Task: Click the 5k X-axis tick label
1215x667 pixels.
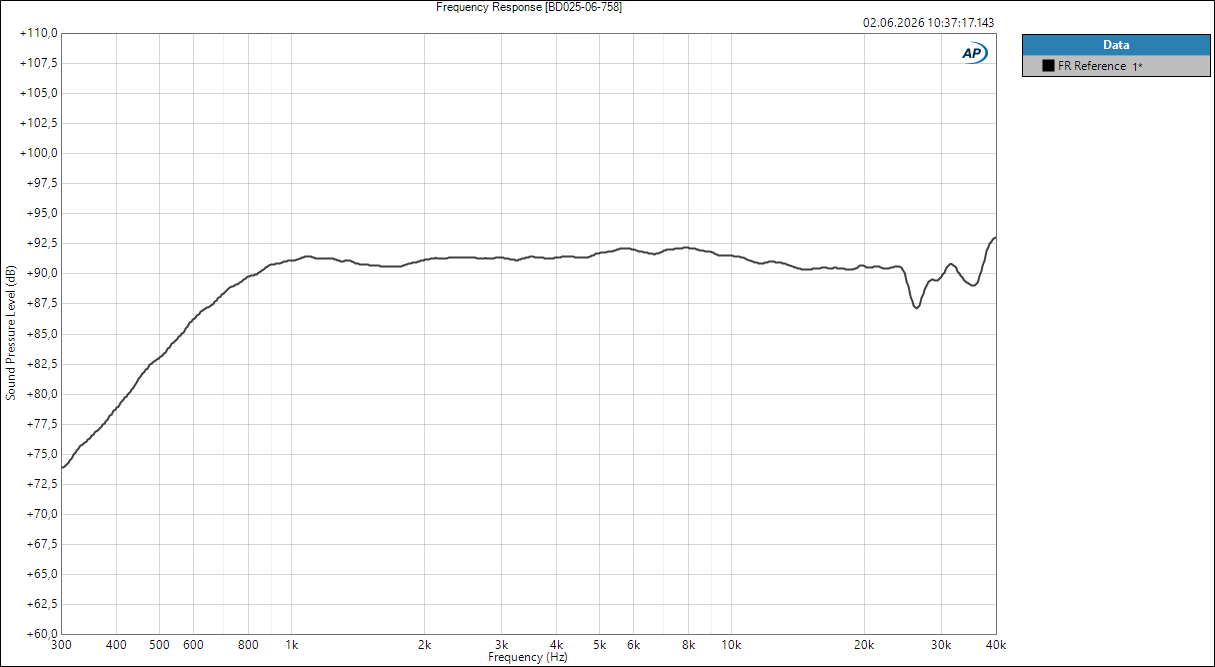Action: click(599, 645)
